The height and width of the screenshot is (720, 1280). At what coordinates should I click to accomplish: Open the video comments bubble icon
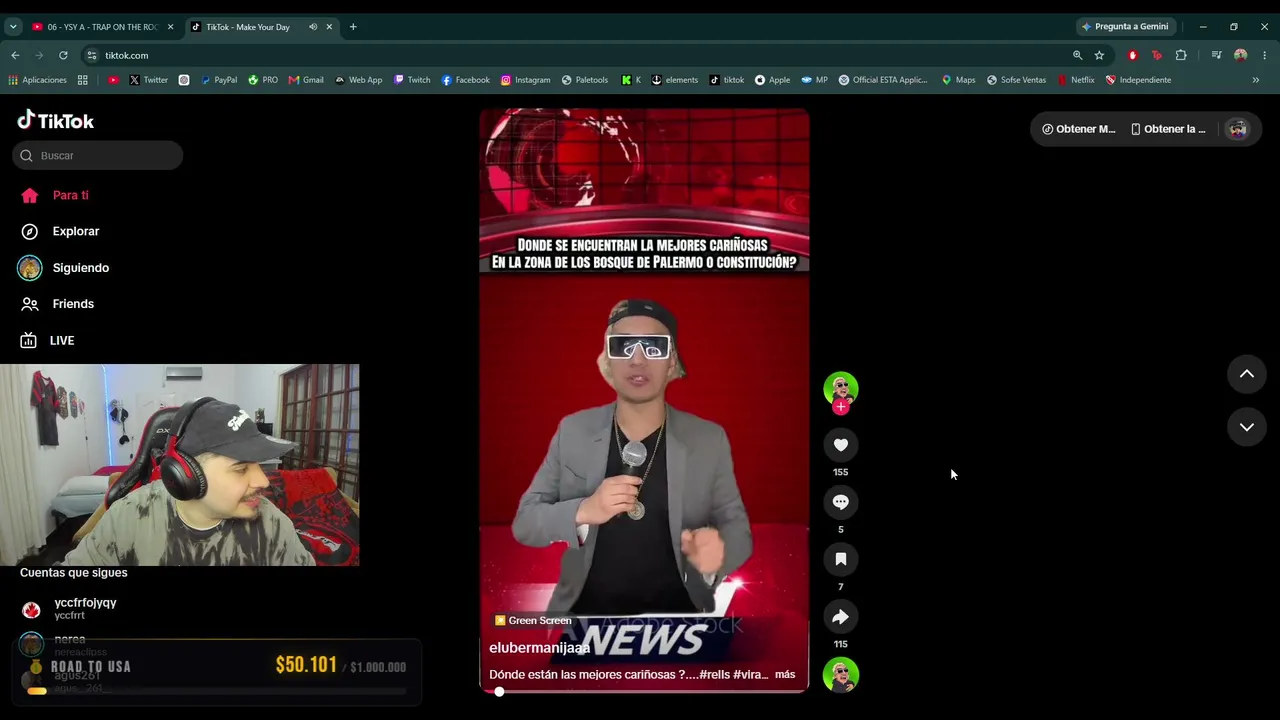pos(840,502)
